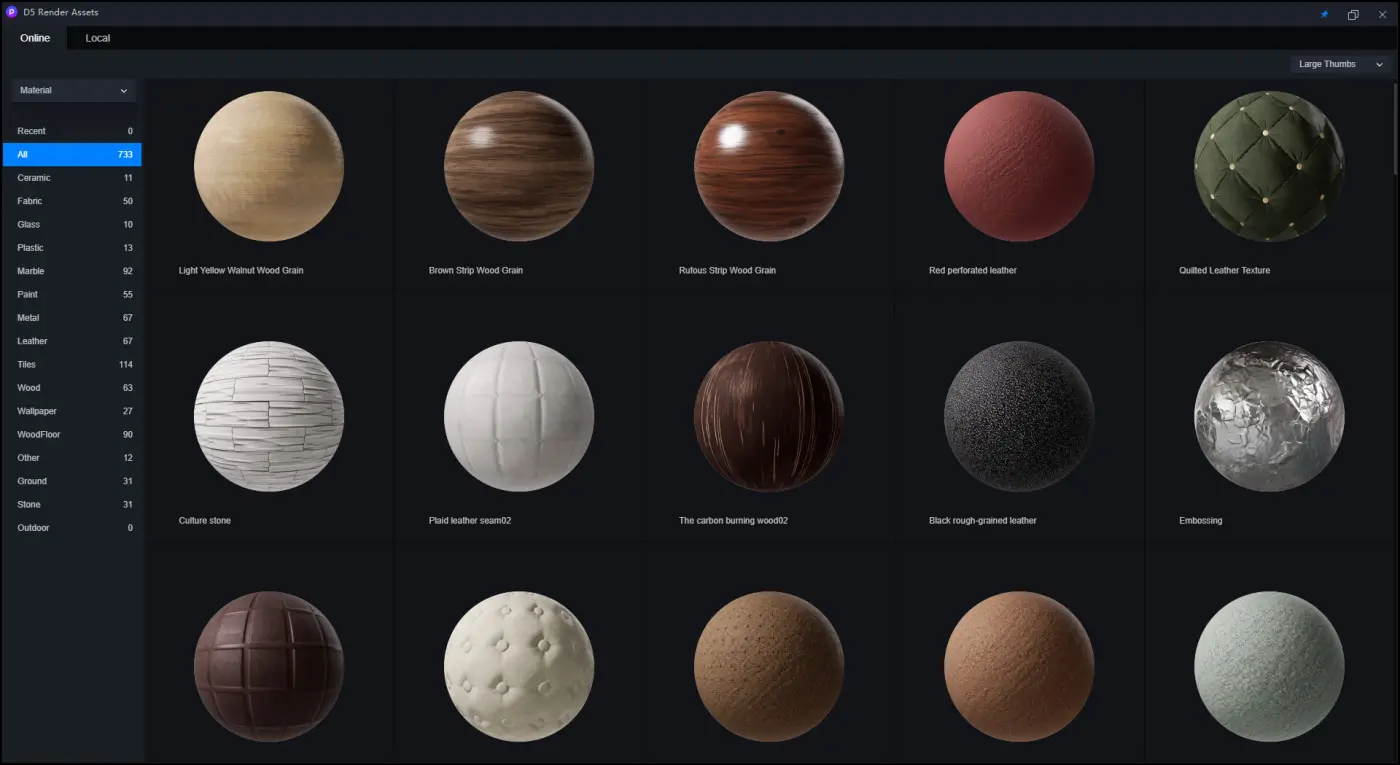Screen dimensions: 1400x765
Task: Open the Outdoor category
Action: pyautogui.click(x=72, y=528)
